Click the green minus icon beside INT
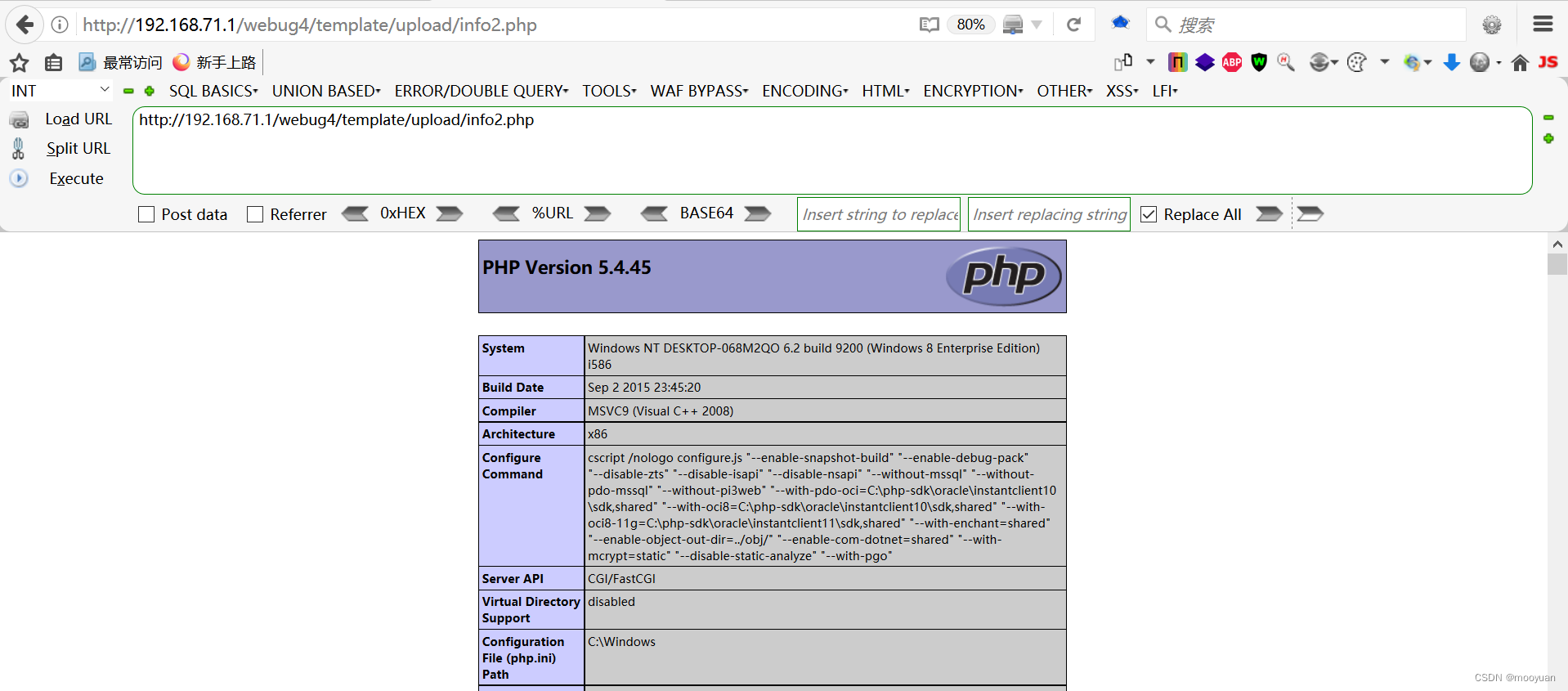1568x691 pixels. pyautogui.click(x=128, y=91)
